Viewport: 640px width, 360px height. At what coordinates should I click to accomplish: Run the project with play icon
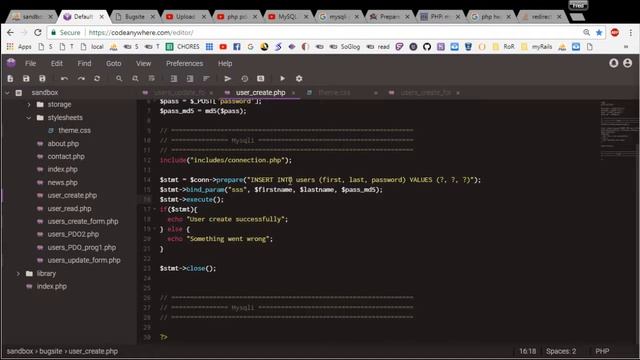click(282, 78)
